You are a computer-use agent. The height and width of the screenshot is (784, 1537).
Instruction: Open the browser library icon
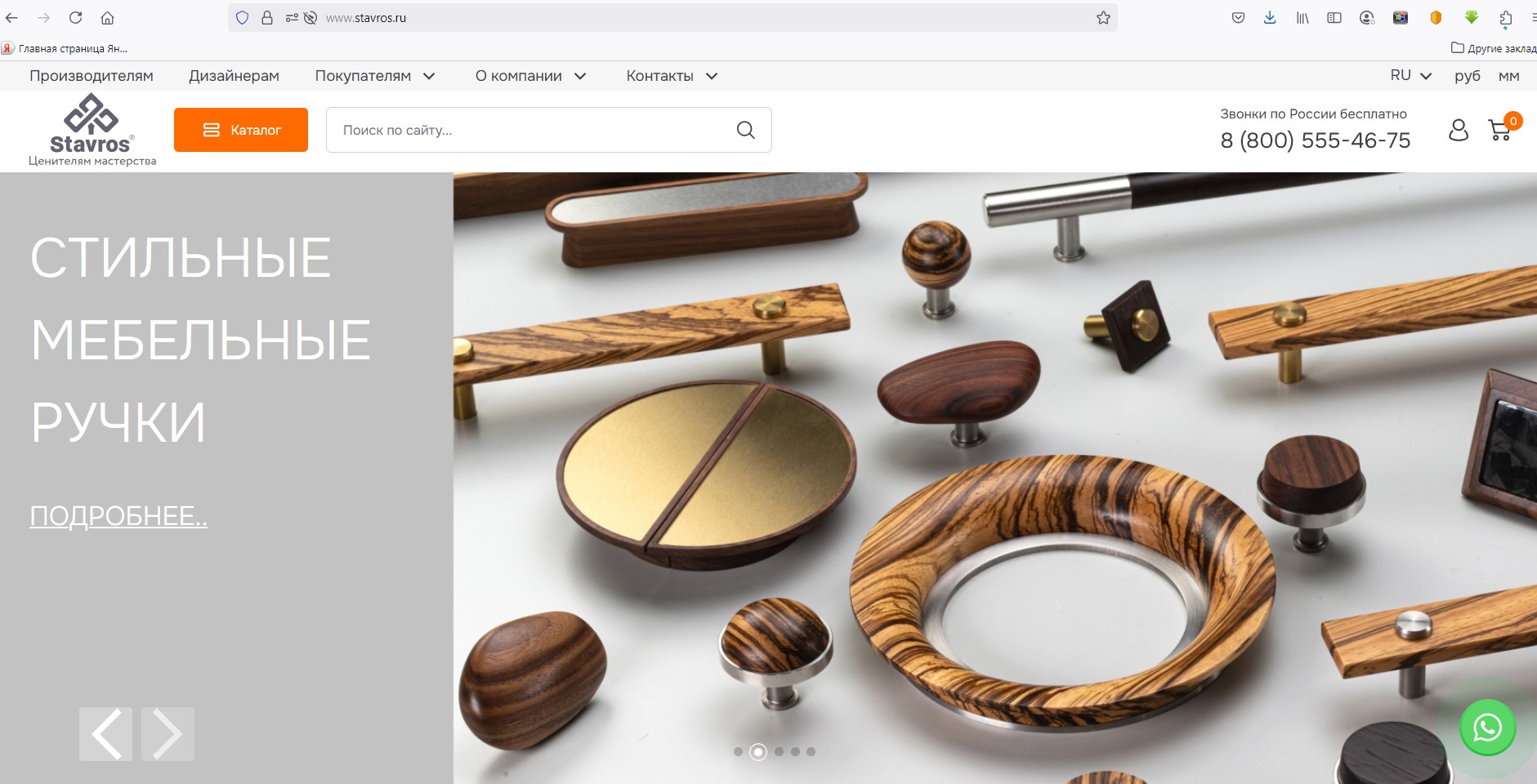(1302, 18)
